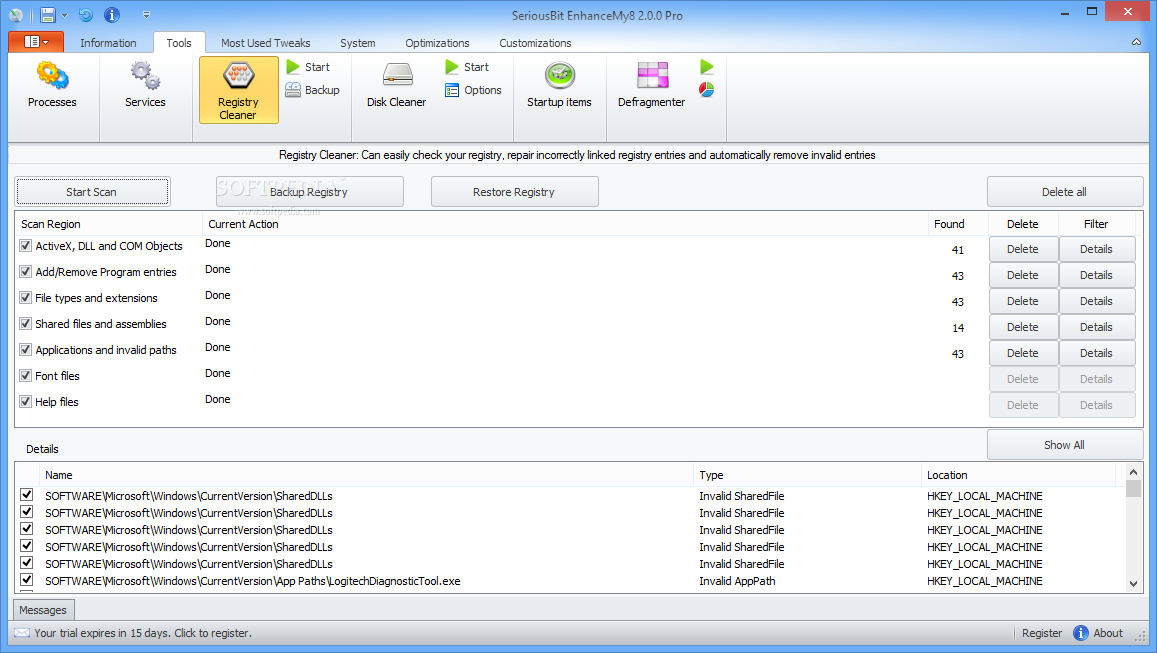Viewport: 1157px width, 653px height.
Task: Open the save icon dropdown arrow
Action: pos(64,15)
